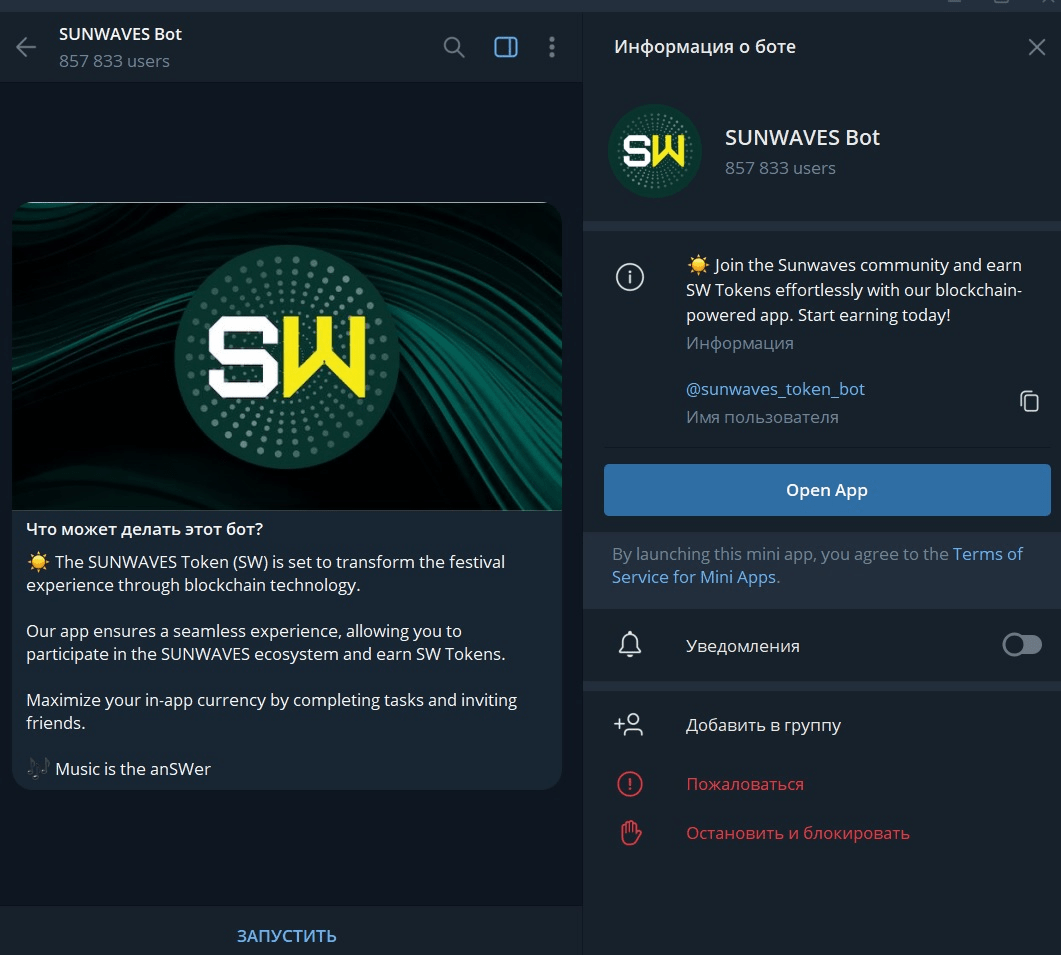
Task: Click the red hand stop icon
Action: 630,833
